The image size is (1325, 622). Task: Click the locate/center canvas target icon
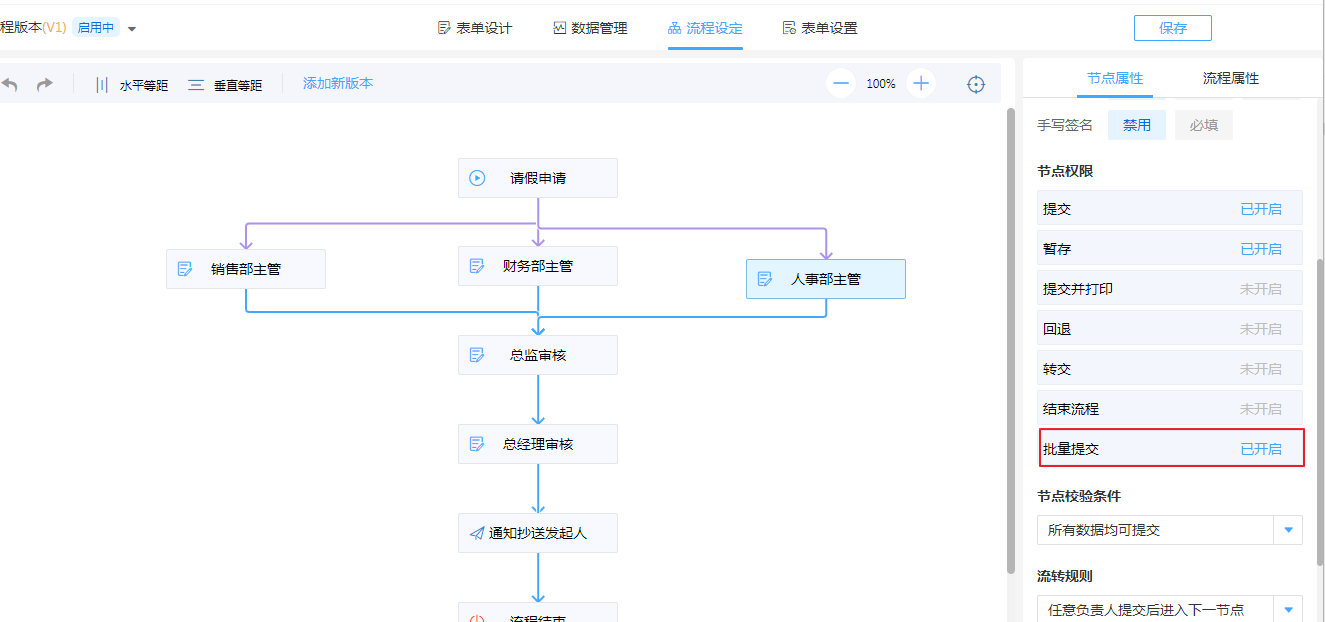tap(976, 85)
